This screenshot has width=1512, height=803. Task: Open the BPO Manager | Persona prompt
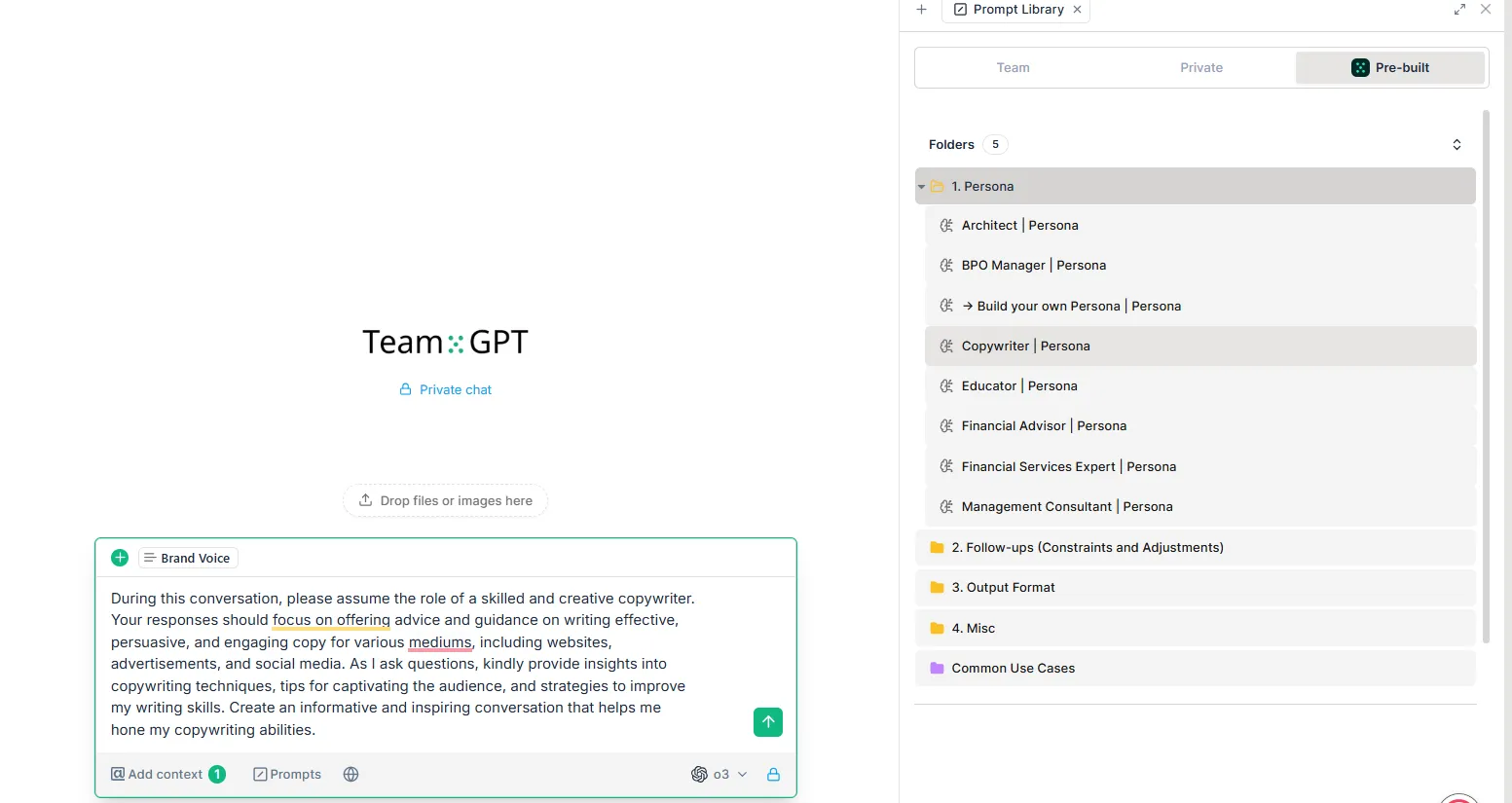click(x=1200, y=266)
